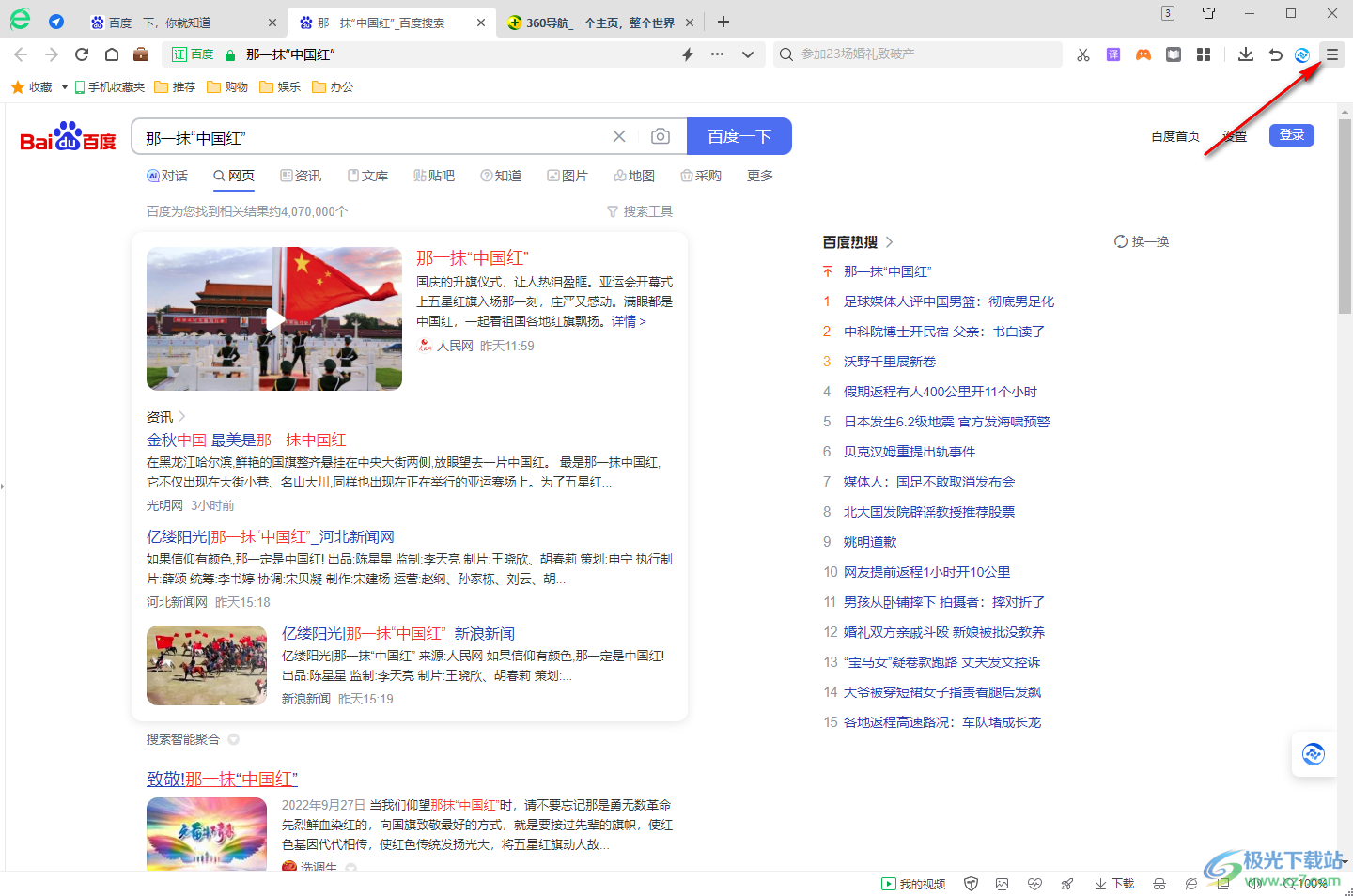The width and height of the screenshot is (1353, 896).
Task: Open the 致敬!那一抹中国红 result
Action: (x=223, y=779)
